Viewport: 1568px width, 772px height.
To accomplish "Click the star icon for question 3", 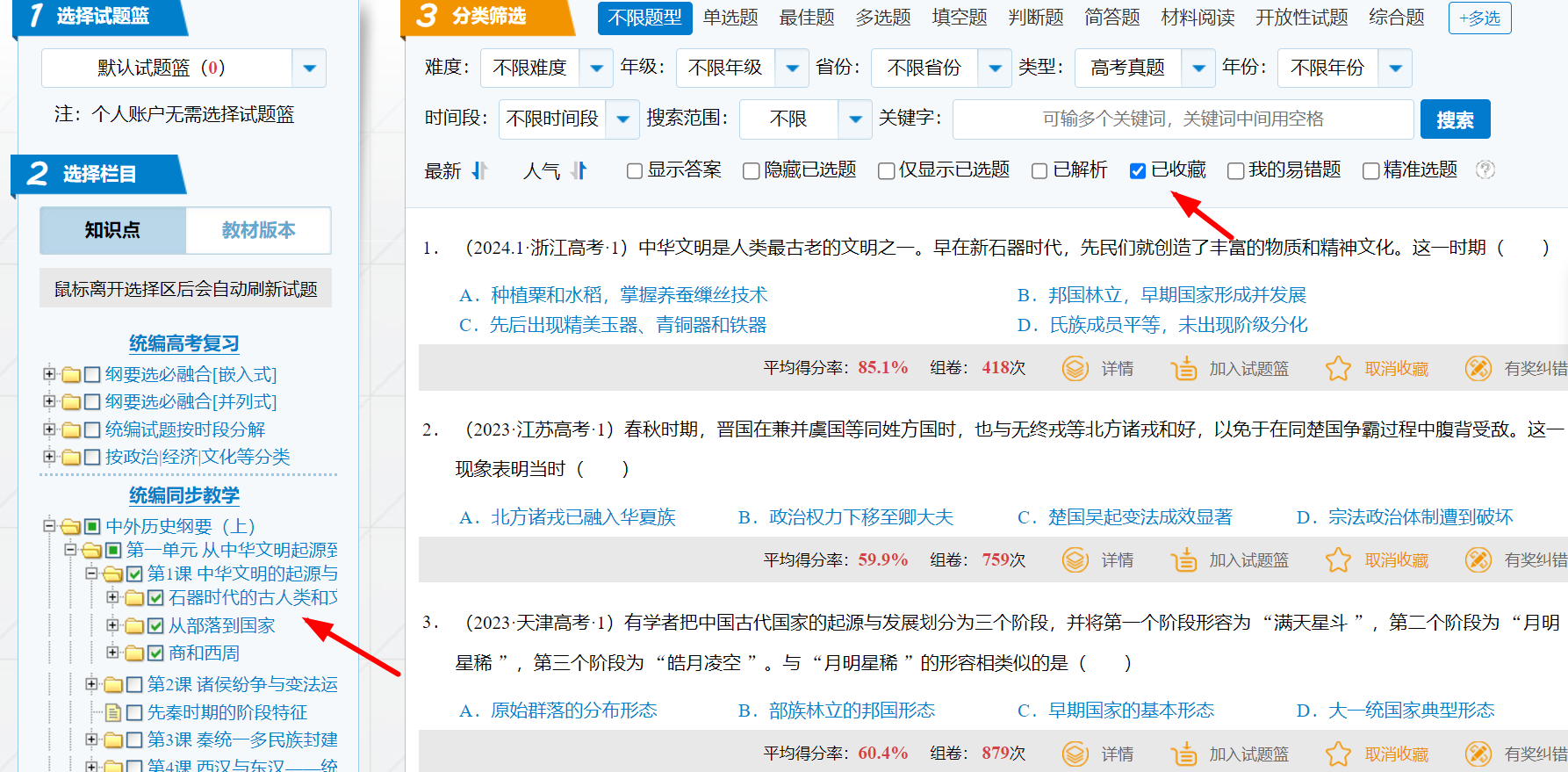I will click(1338, 754).
